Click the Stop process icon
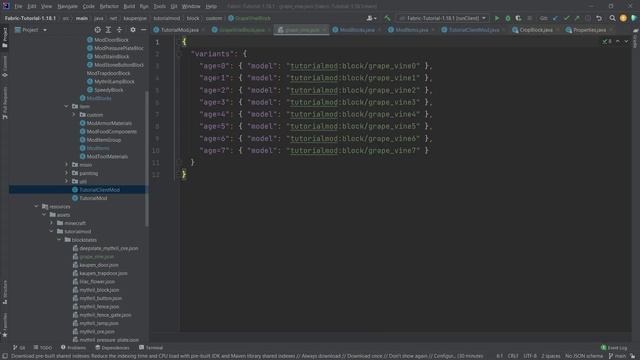This screenshot has width=640, height=360. point(529,18)
